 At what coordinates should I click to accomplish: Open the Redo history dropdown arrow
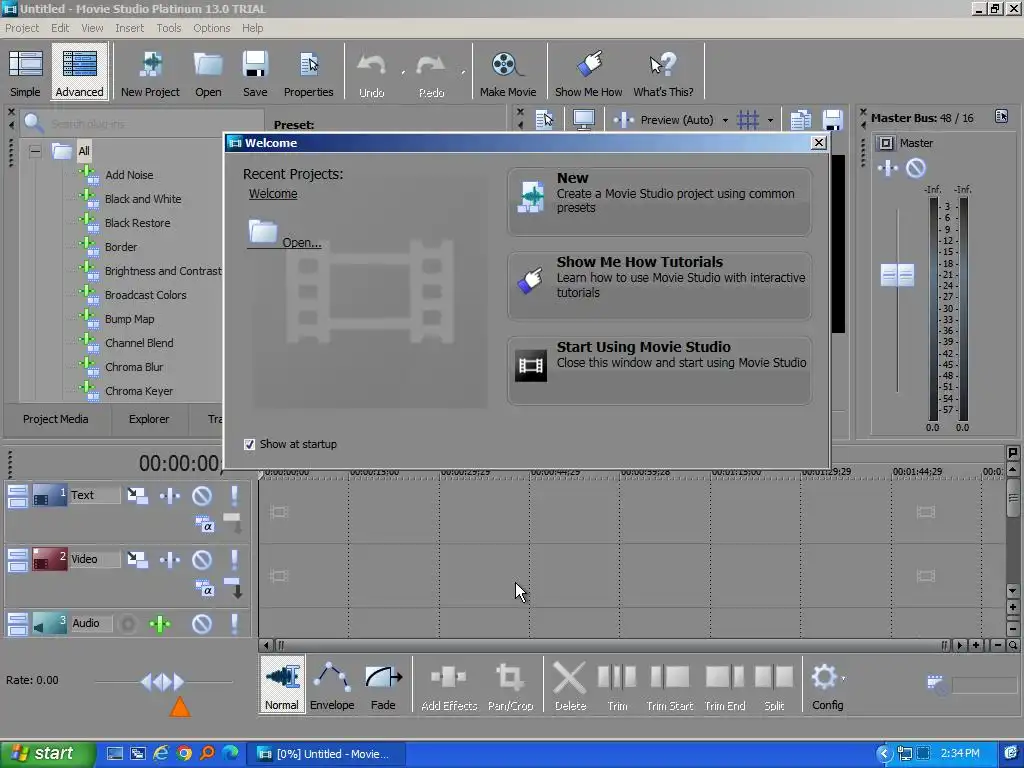point(463,72)
